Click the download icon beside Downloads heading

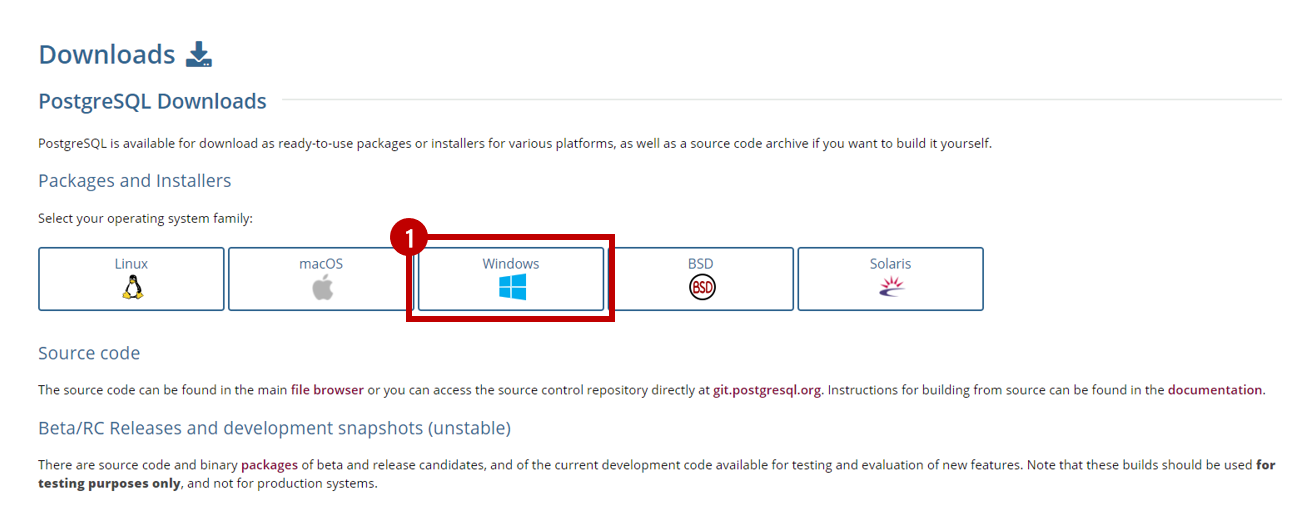(x=199, y=54)
